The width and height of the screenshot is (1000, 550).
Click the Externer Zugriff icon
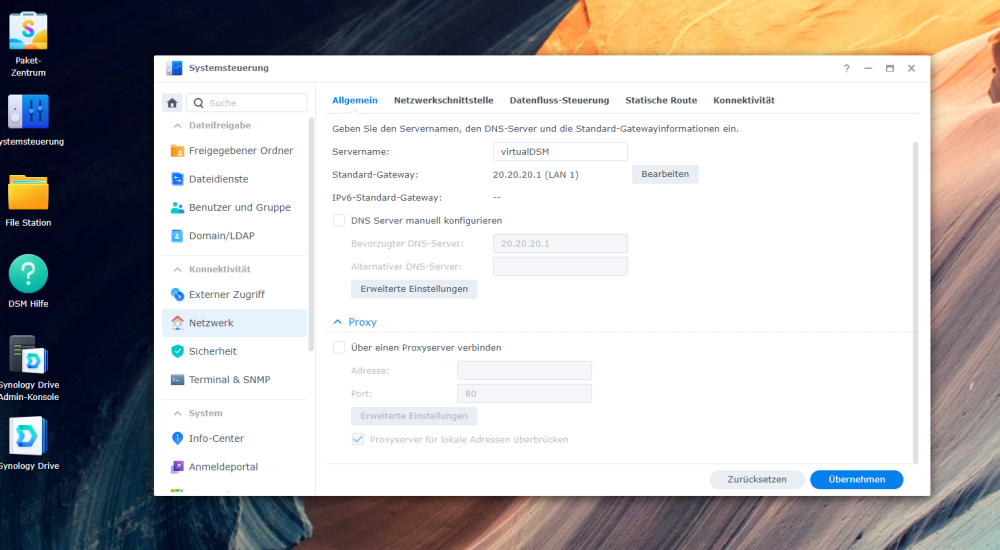[177, 294]
